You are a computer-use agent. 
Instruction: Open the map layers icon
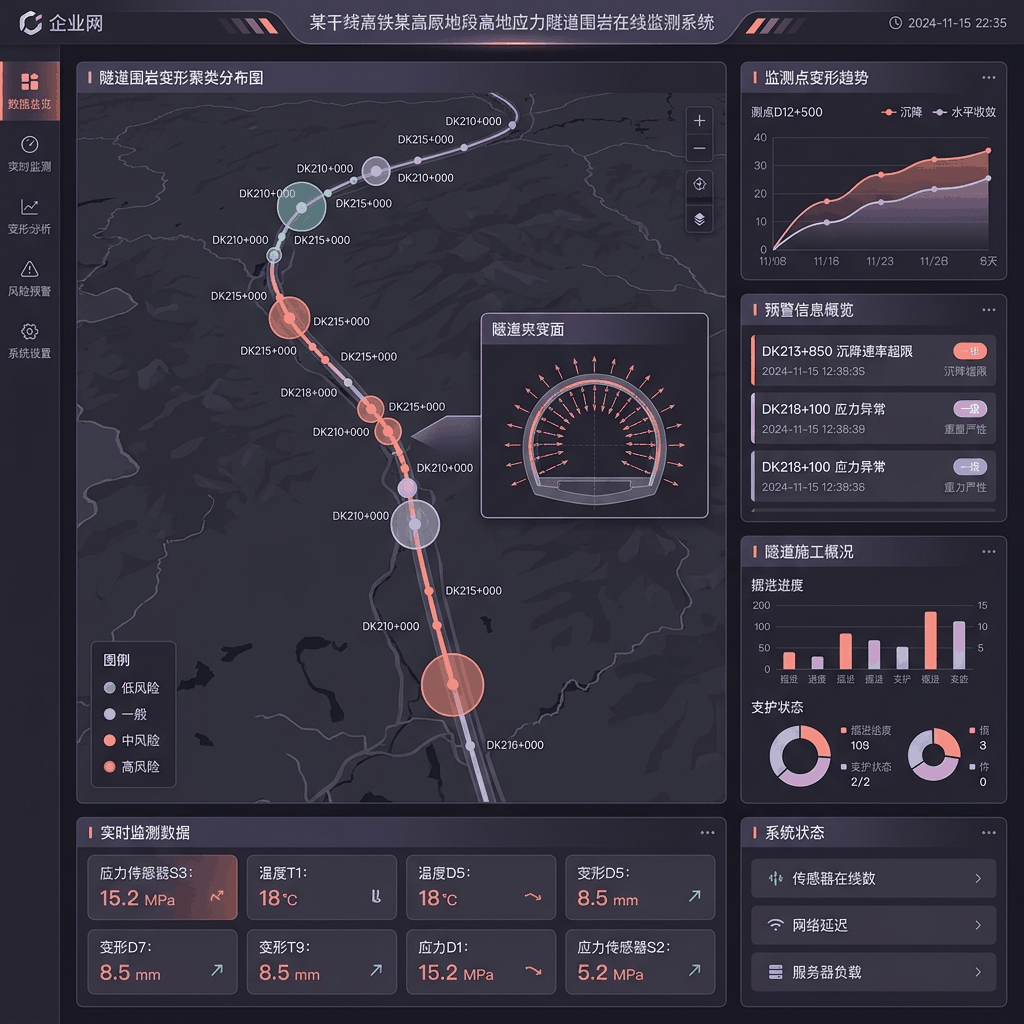699,219
